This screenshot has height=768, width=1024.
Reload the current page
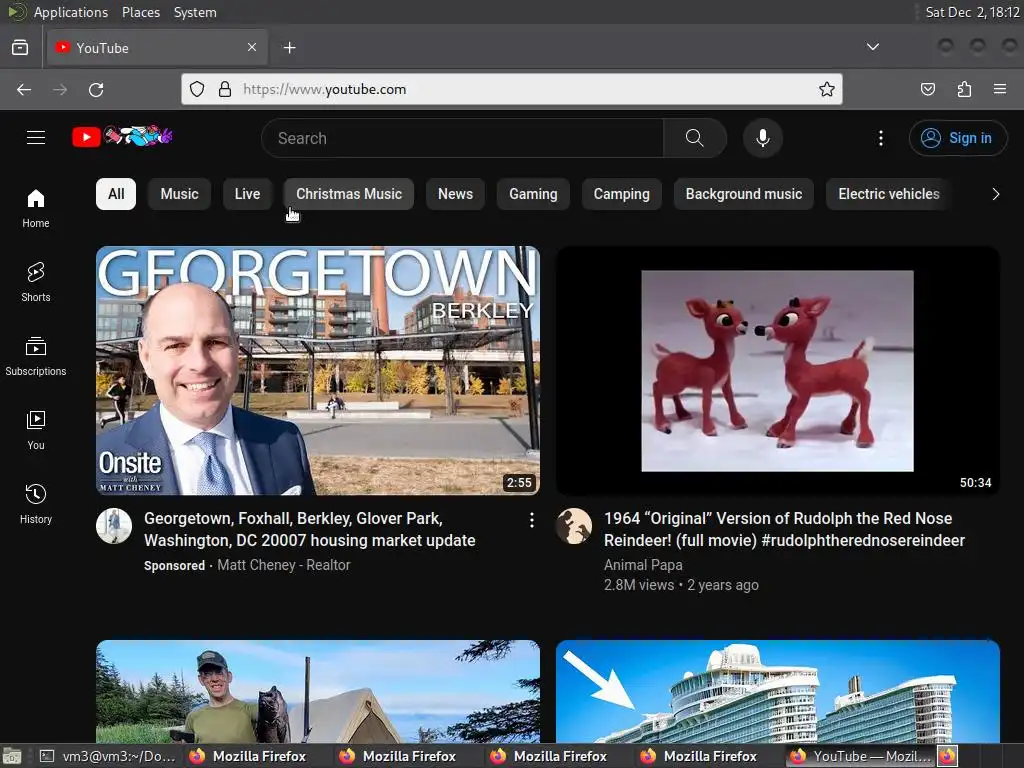[x=96, y=89]
